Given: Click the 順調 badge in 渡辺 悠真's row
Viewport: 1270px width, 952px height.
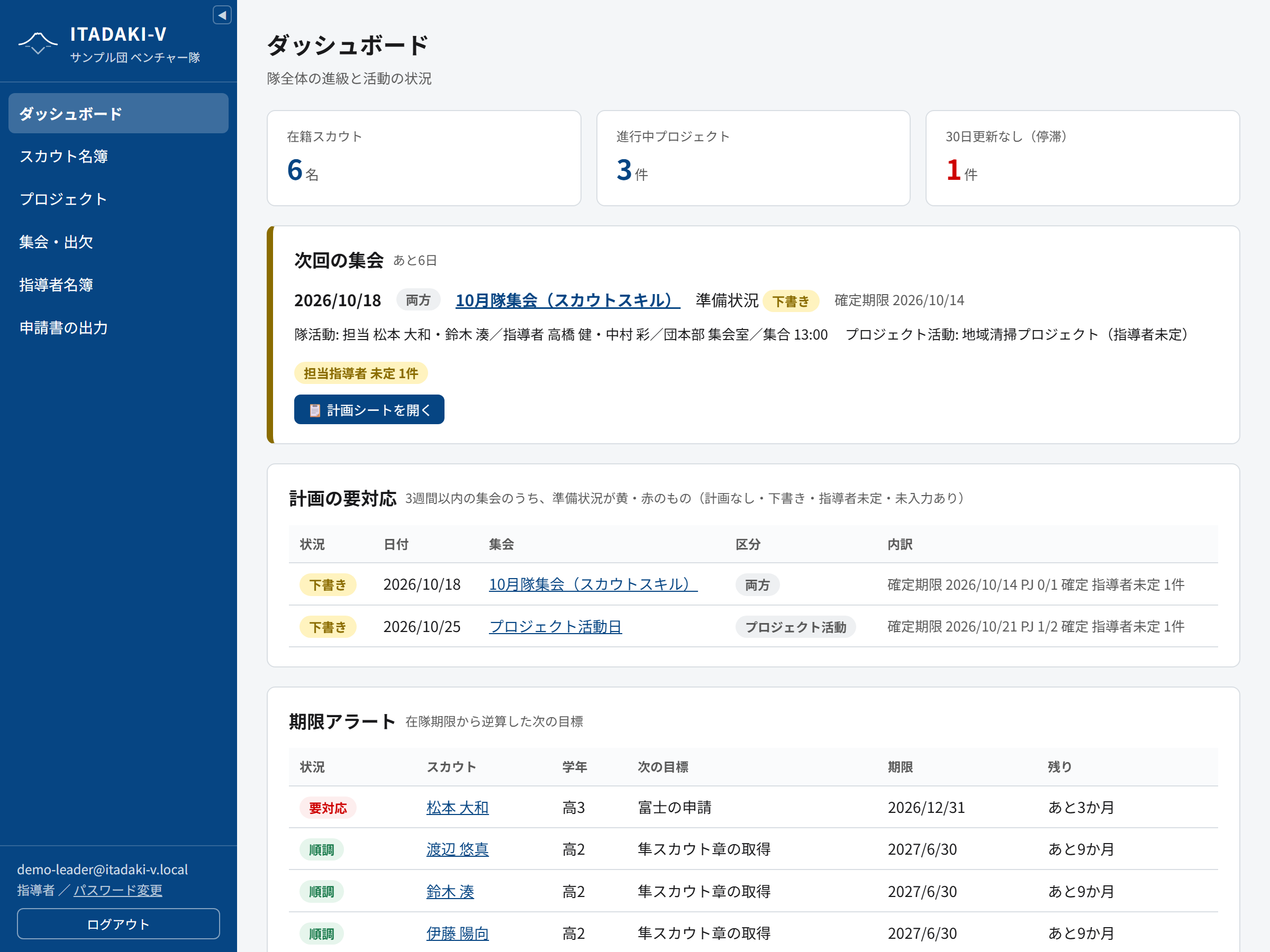Looking at the screenshot, I should [322, 850].
